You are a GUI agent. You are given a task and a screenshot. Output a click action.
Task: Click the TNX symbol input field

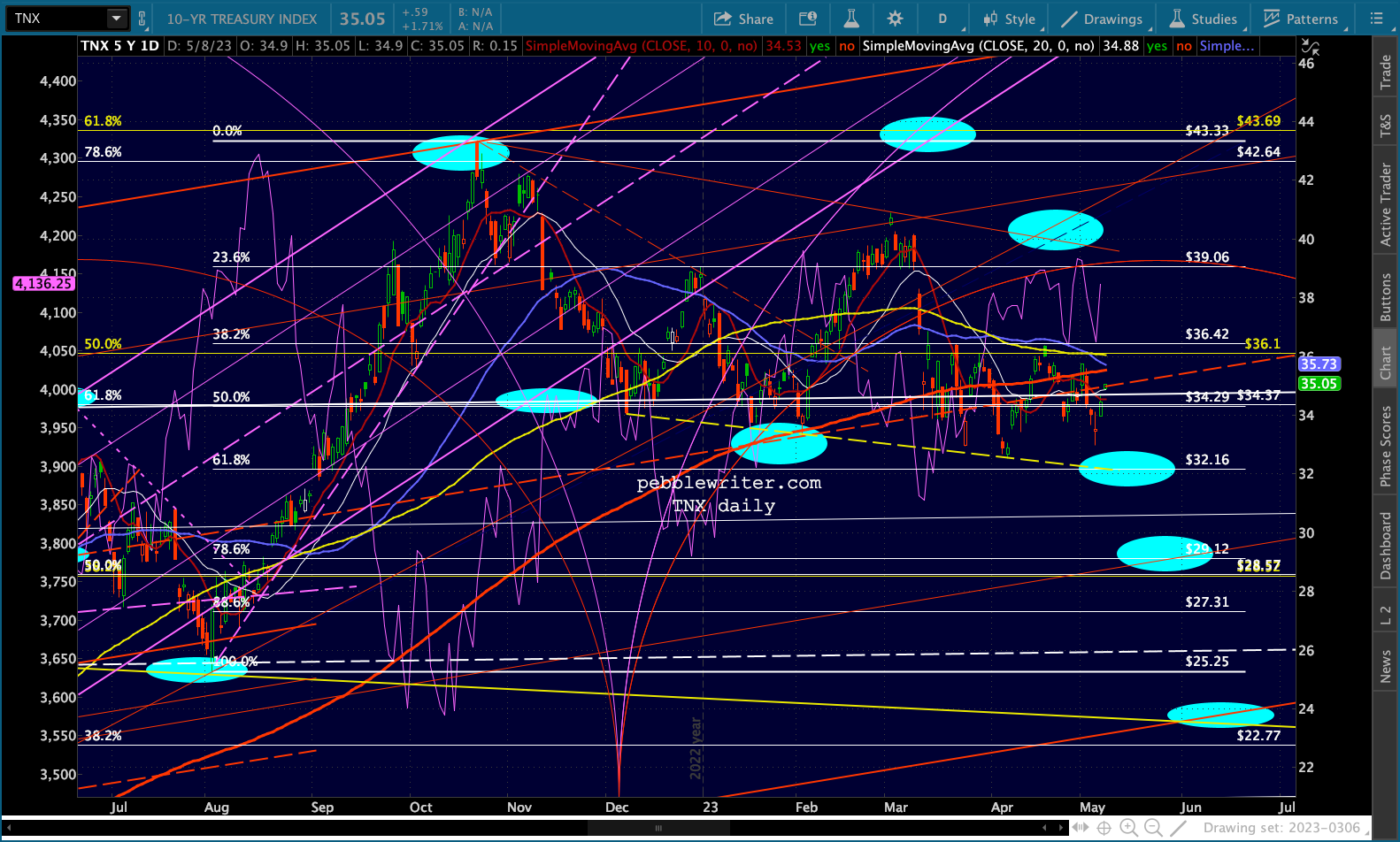click(x=58, y=19)
